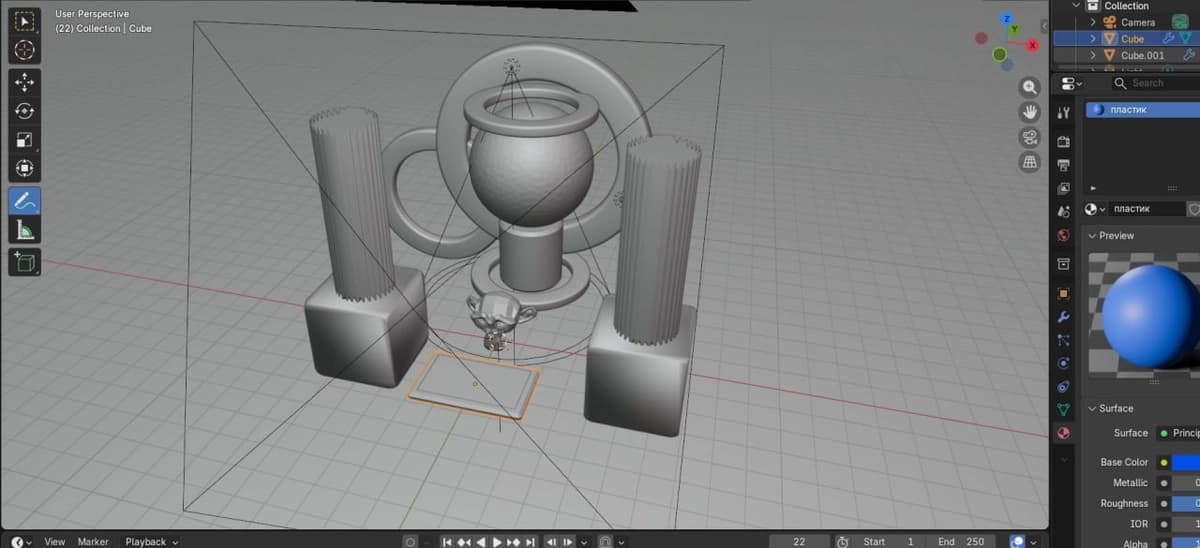Open the Render properties tab
1200x548 pixels.
pyautogui.click(x=1064, y=141)
